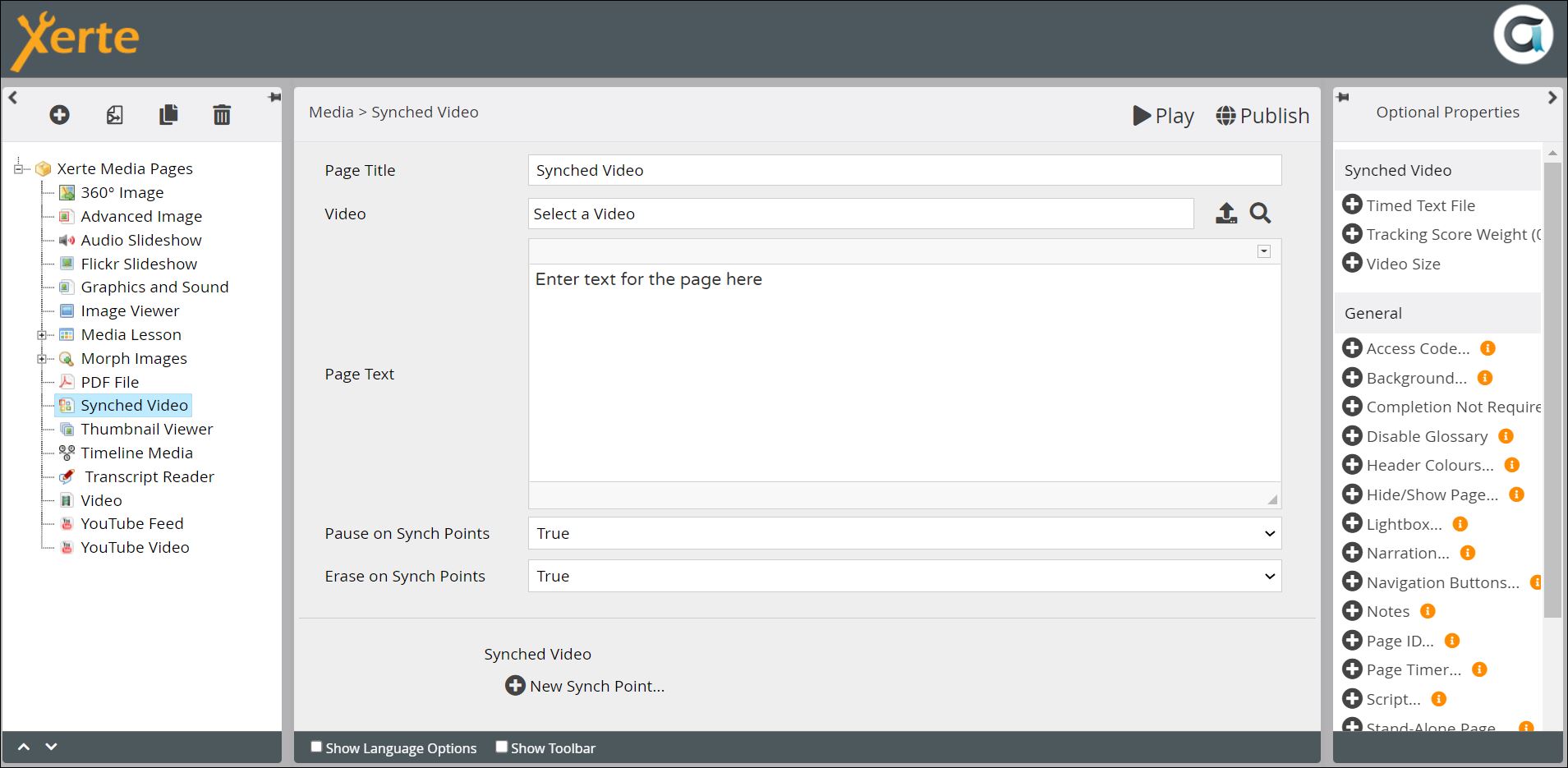Screen dimensions: 1568x768
Task: Select Timeline Media in the page tree
Action: [136, 453]
